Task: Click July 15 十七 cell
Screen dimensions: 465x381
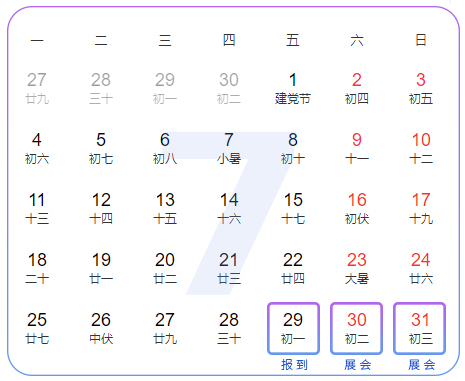Action: [293, 209]
